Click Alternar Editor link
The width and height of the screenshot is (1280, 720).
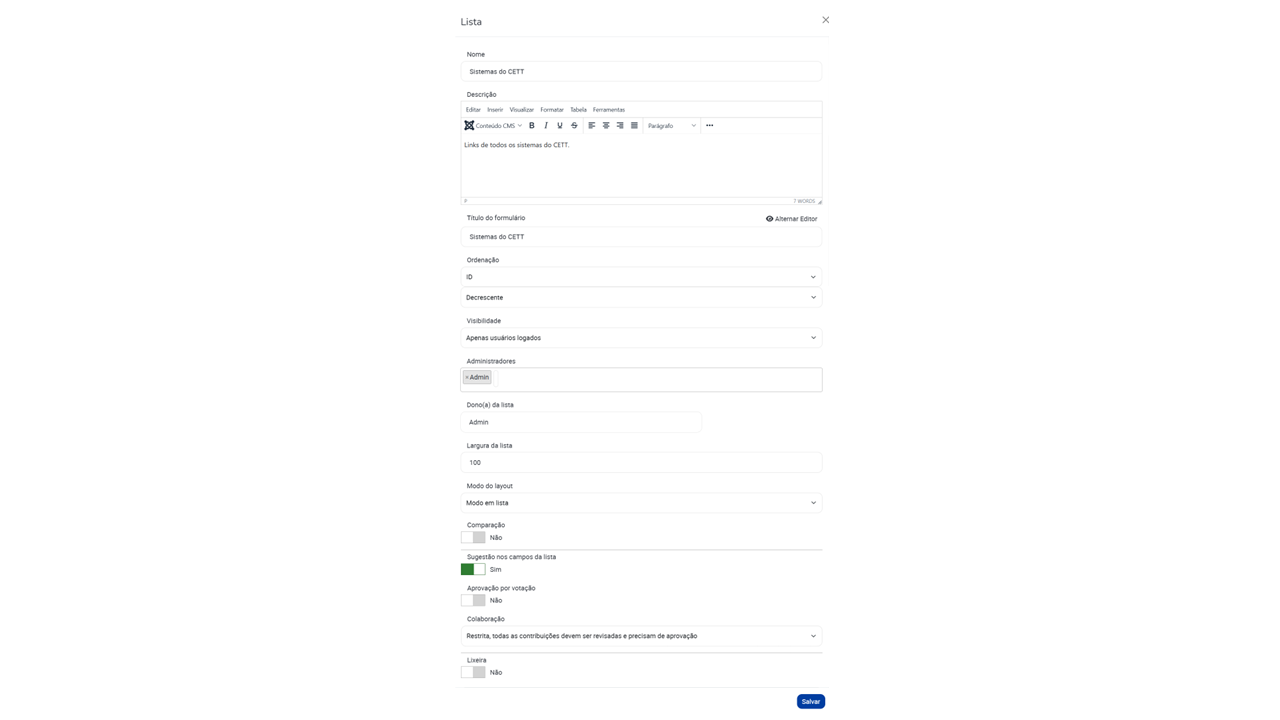pos(791,219)
